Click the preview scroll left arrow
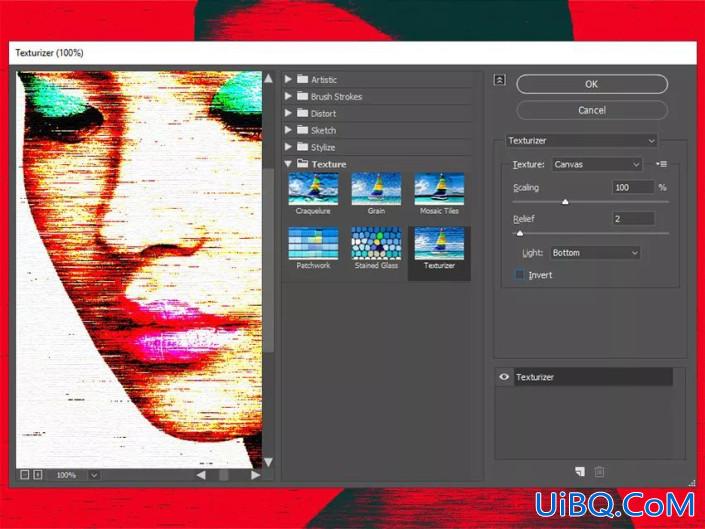 point(201,475)
